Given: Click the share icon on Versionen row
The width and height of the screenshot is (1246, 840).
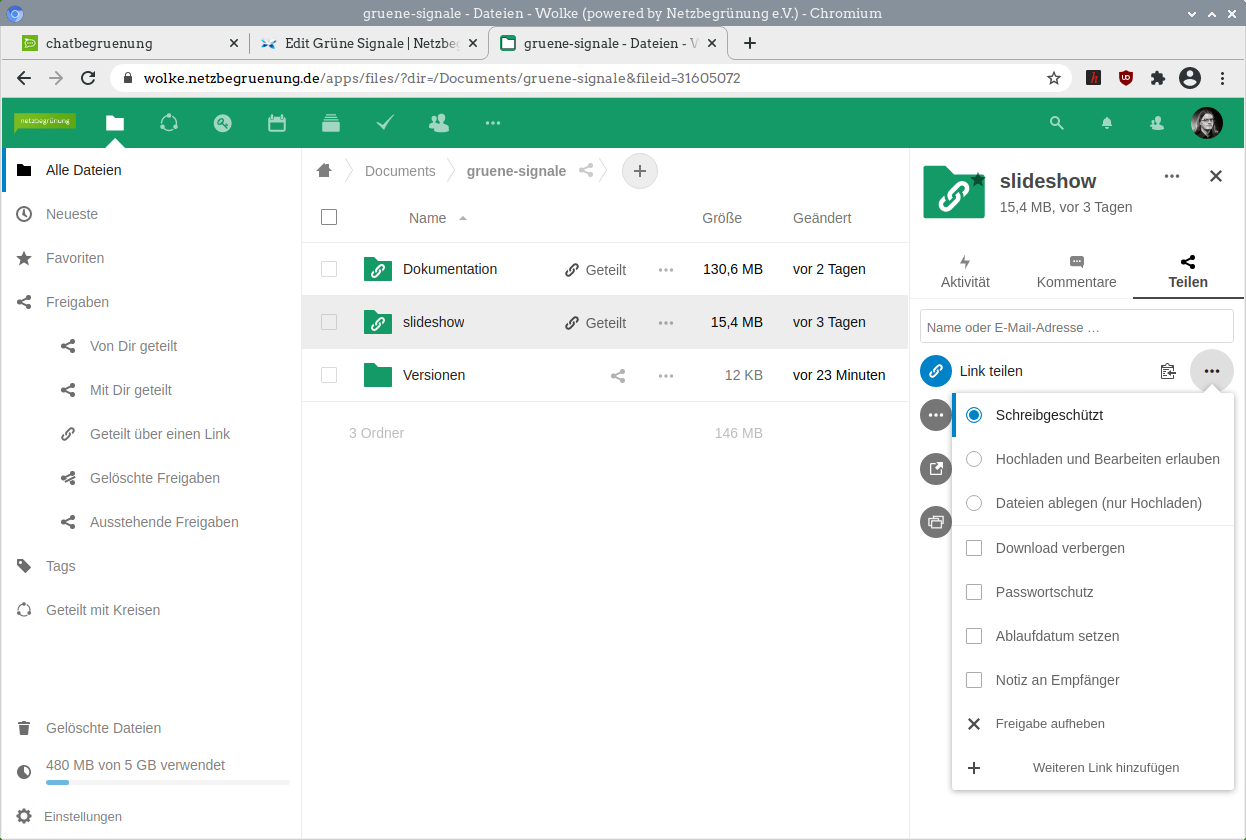Looking at the screenshot, I should coord(618,376).
